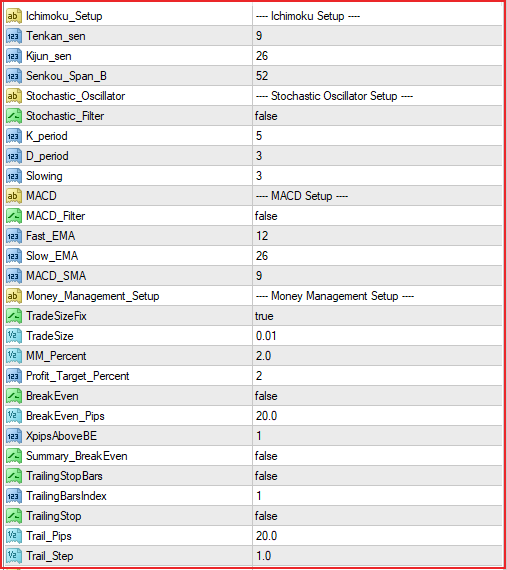The height and width of the screenshot is (570, 507).
Task: Click the double-type icon beside TradeSize
Action: (x=14, y=336)
